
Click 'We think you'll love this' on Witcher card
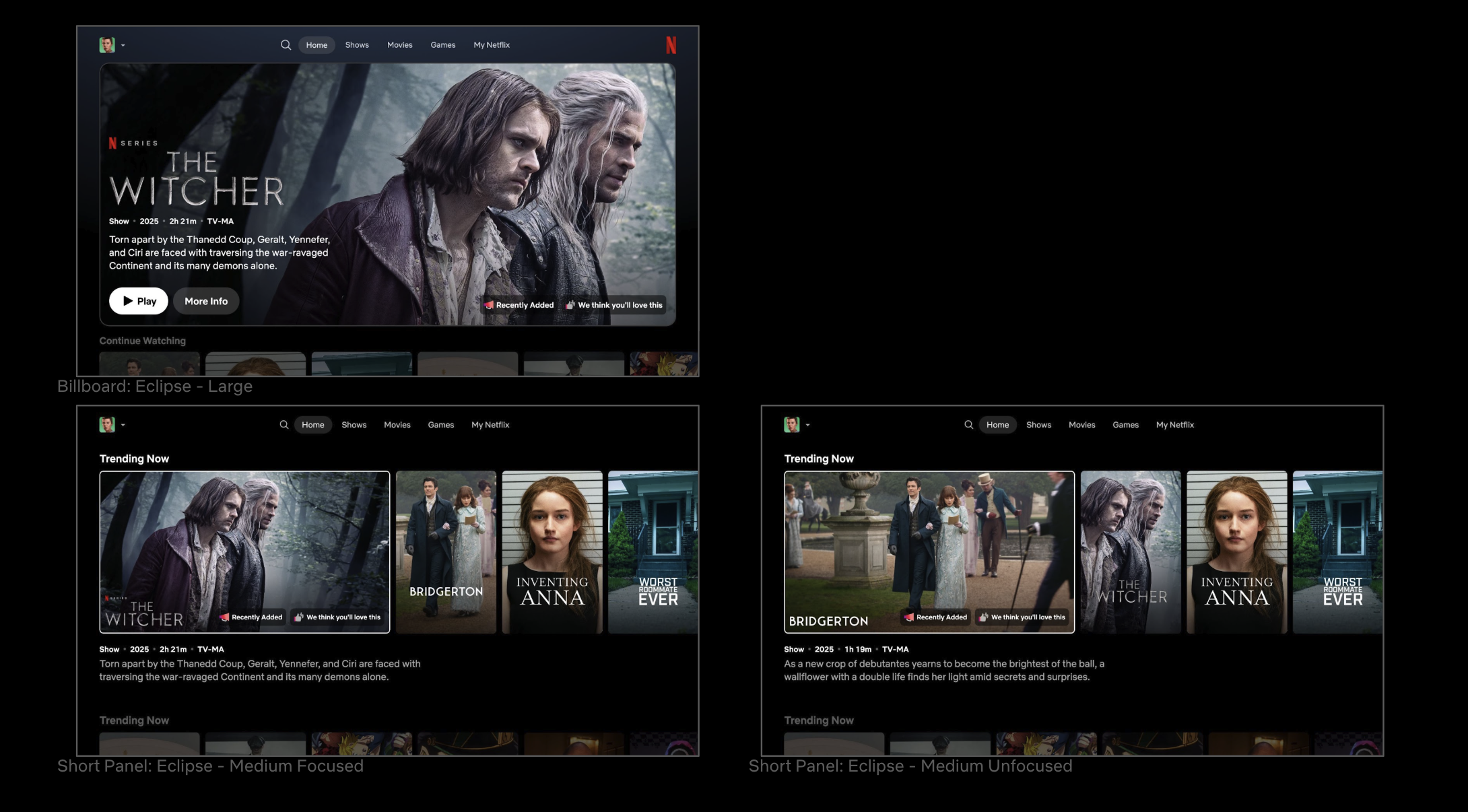338,617
